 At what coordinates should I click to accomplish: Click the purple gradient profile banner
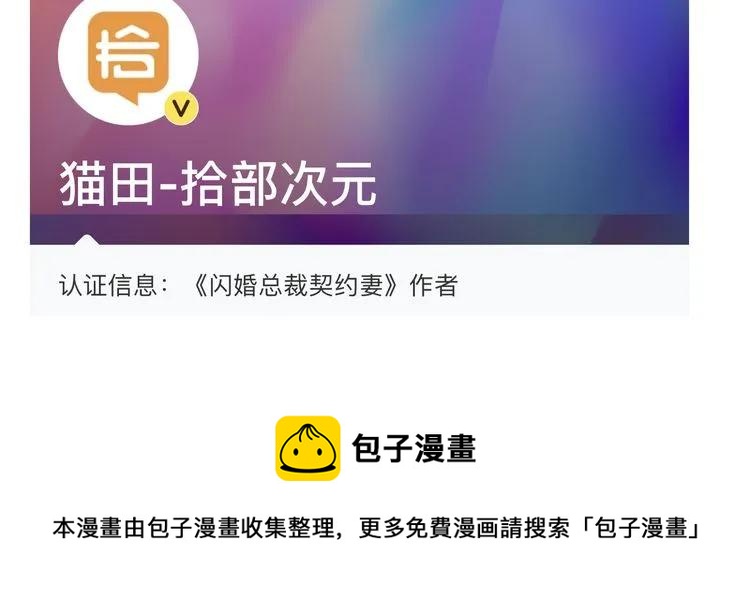click(x=359, y=122)
